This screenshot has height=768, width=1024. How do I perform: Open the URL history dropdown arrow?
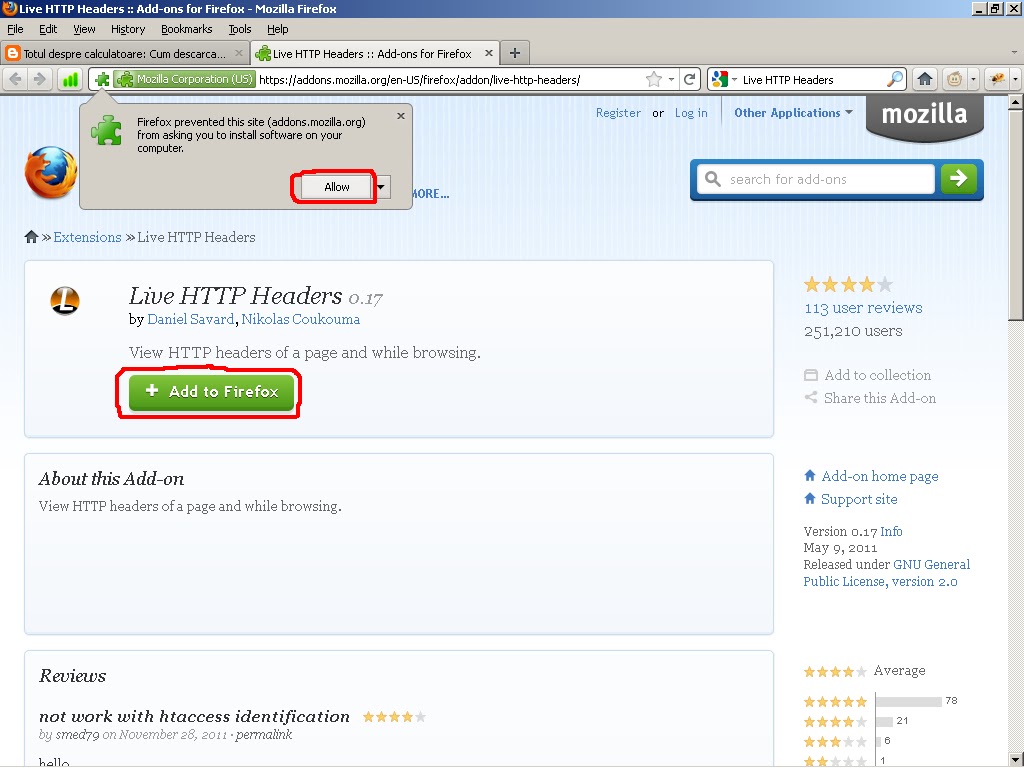(671, 80)
